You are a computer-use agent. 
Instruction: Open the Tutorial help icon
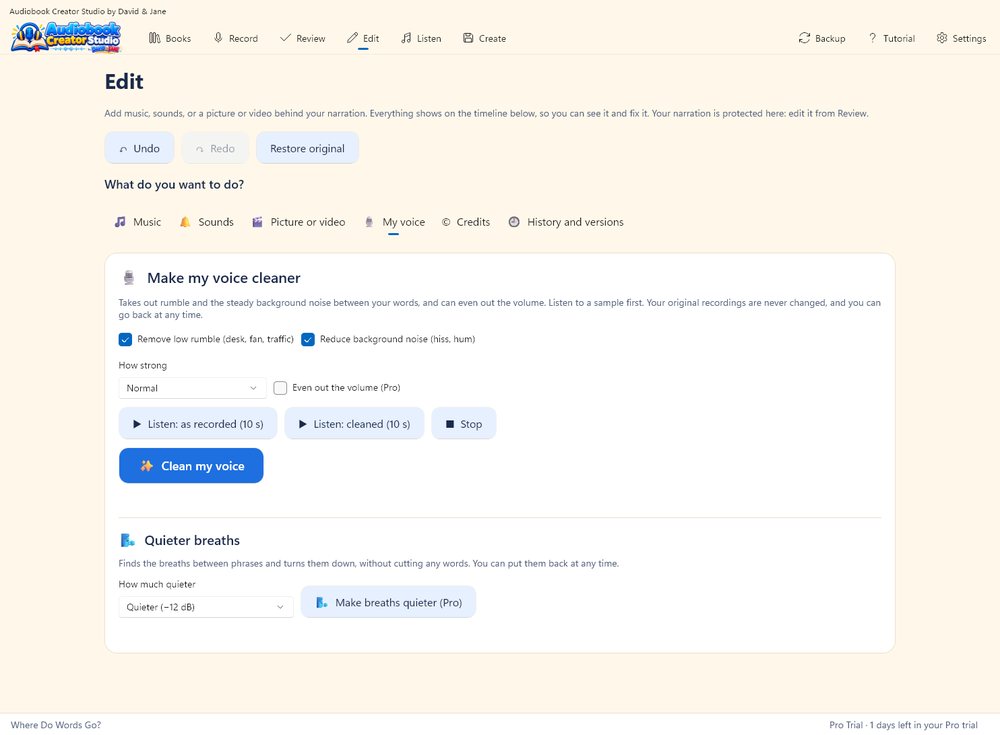pyautogui.click(x=872, y=38)
